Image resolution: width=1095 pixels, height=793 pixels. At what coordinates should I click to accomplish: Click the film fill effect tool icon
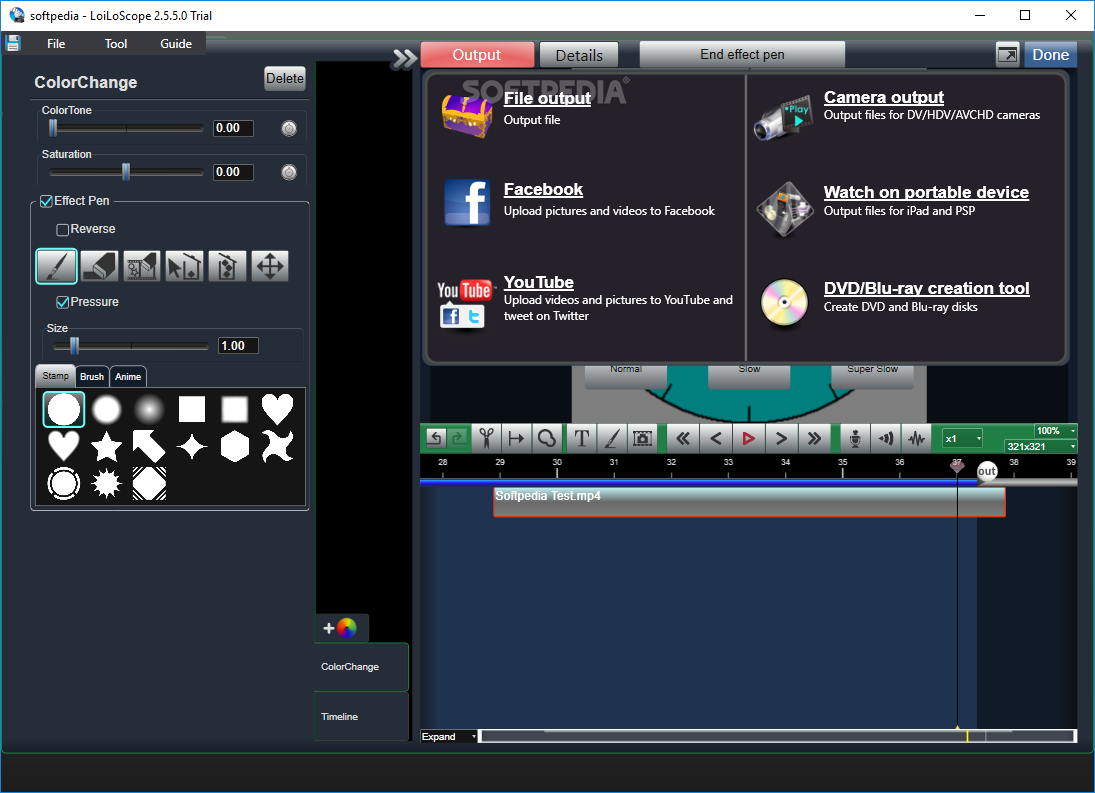point(142,266)
